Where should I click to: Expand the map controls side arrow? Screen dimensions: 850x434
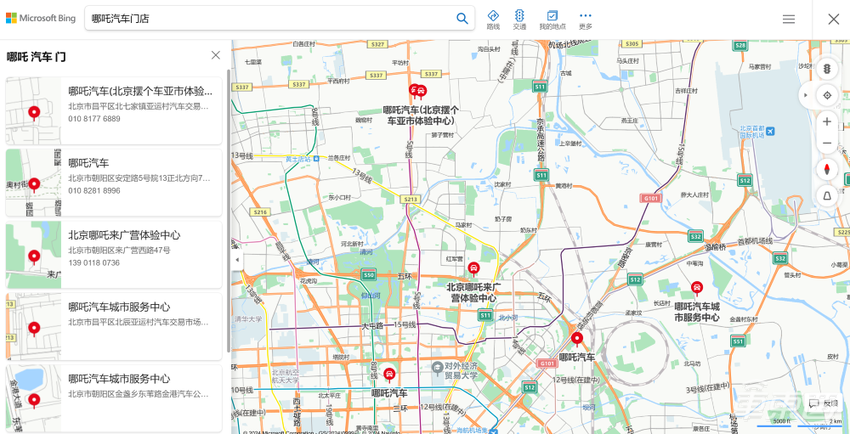805,95
